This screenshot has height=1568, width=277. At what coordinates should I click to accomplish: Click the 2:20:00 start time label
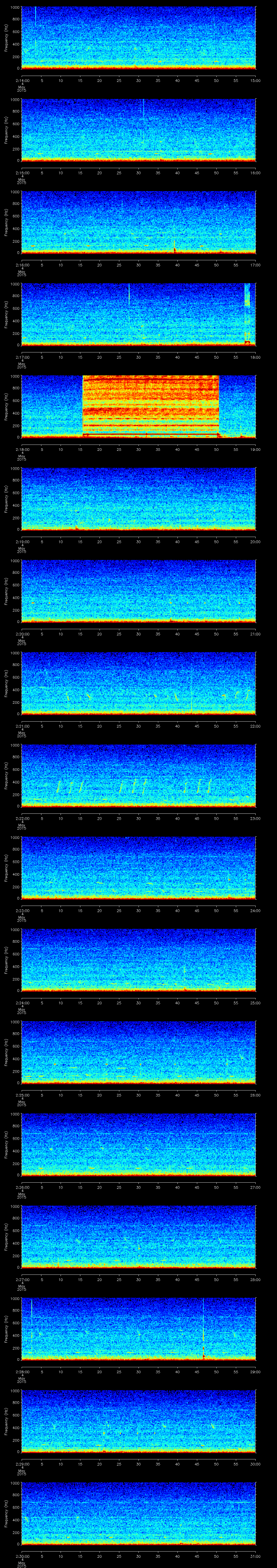pyautogui.click(x=22, y=634)
